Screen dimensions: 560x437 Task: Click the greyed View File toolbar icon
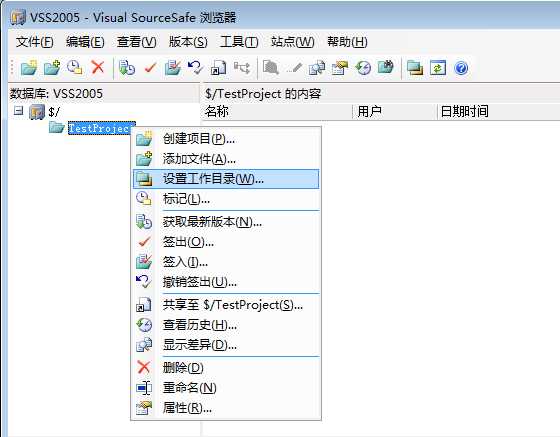[271, 67]
